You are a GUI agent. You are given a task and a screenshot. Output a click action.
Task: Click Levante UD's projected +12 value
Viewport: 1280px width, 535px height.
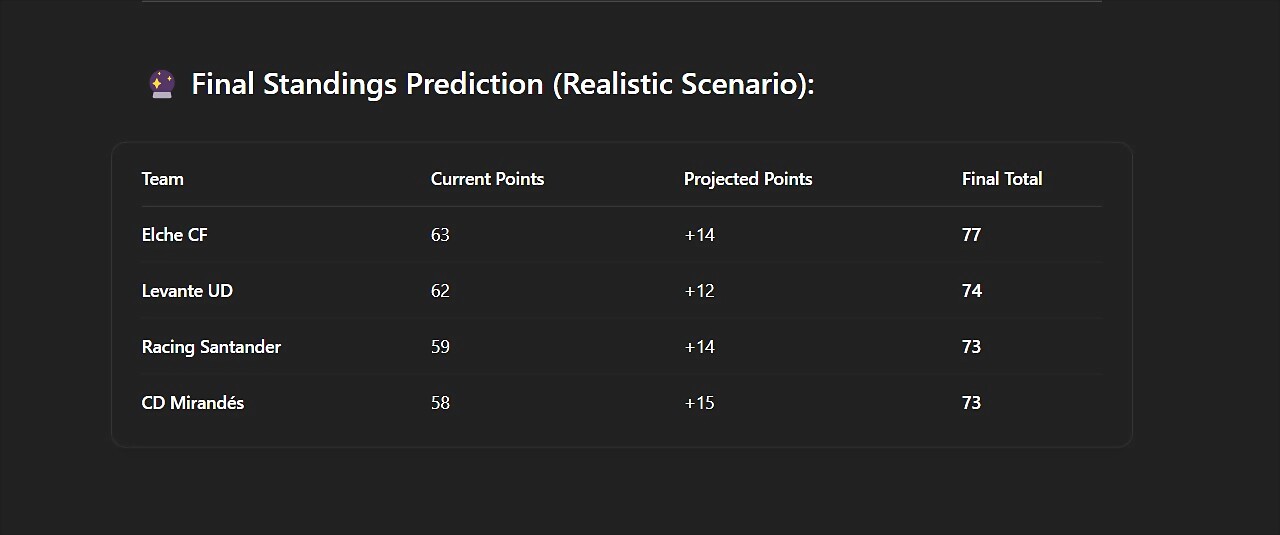[x=699, y=291]
